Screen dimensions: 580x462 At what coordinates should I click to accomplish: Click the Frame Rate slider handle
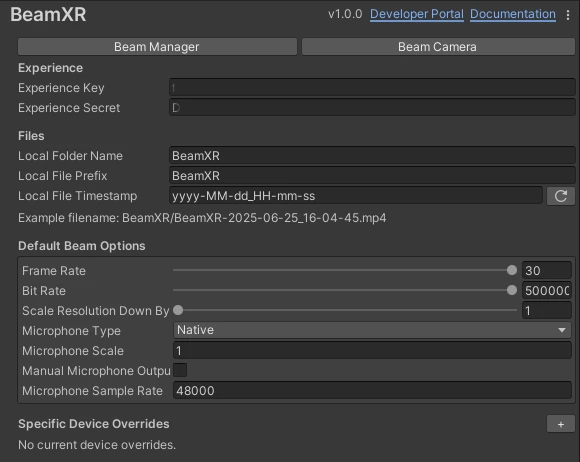click(512, 270)
